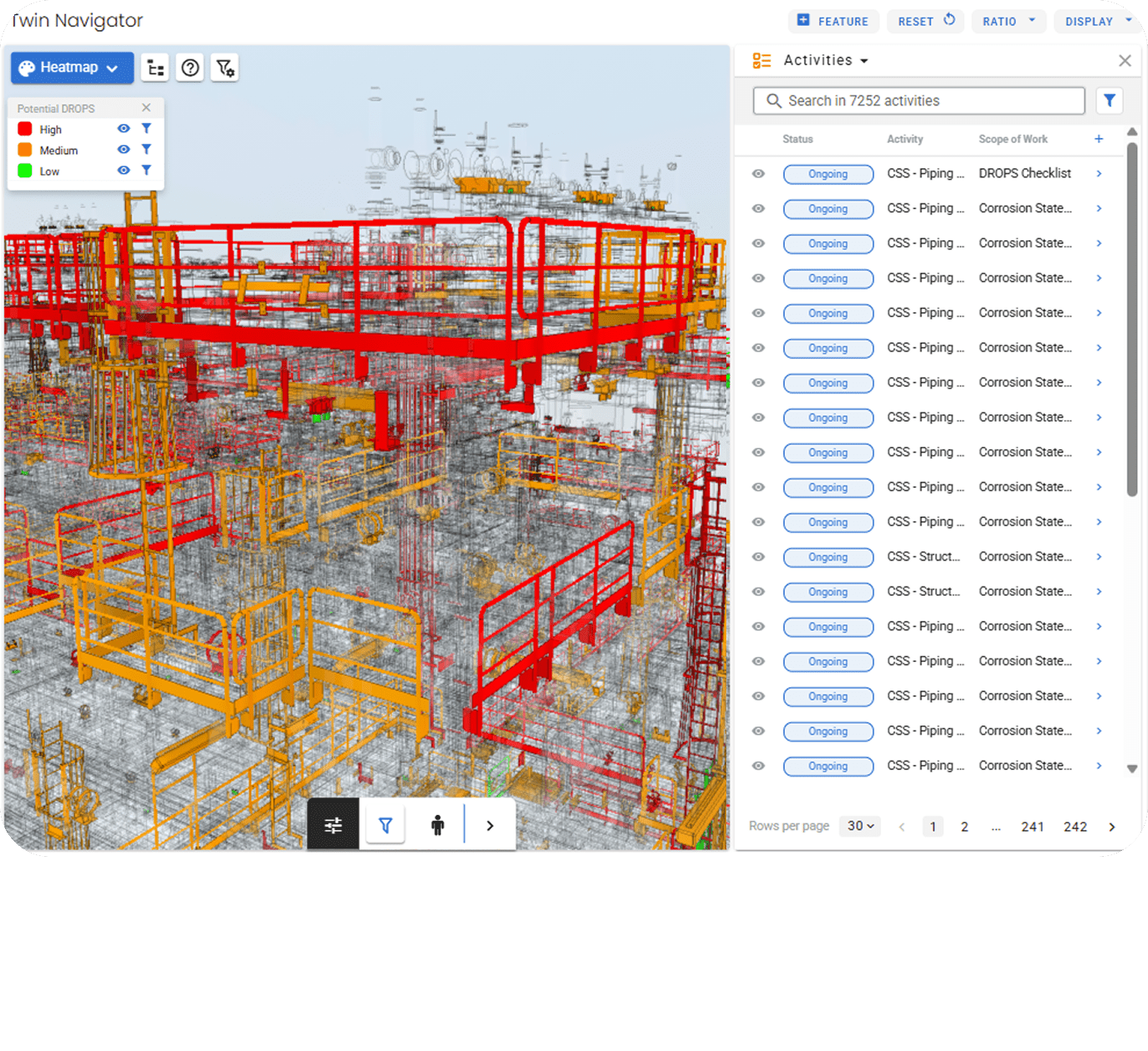Open the RATIO menu
This screenshot has width=1148, height=1051.
(x=1008, y=21)
